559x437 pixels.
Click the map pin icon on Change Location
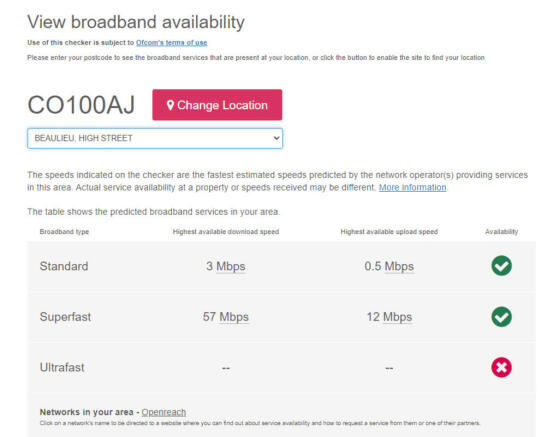pyautogui.click(x=170, y=105)
